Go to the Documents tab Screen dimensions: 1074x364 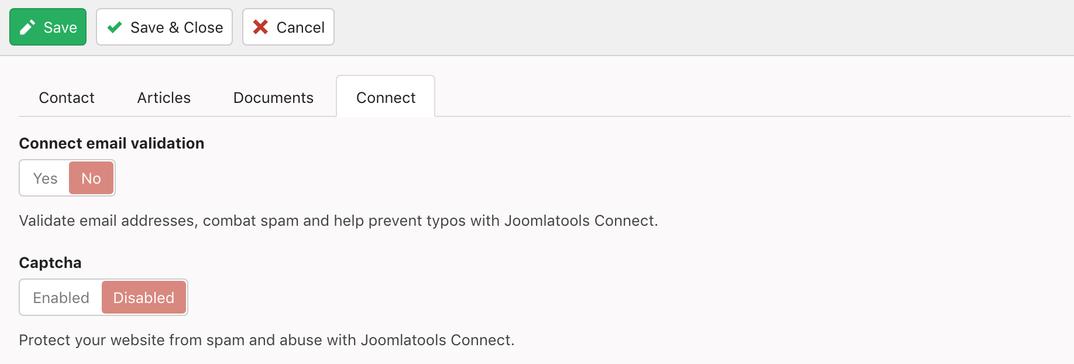(x=273, y=97)
